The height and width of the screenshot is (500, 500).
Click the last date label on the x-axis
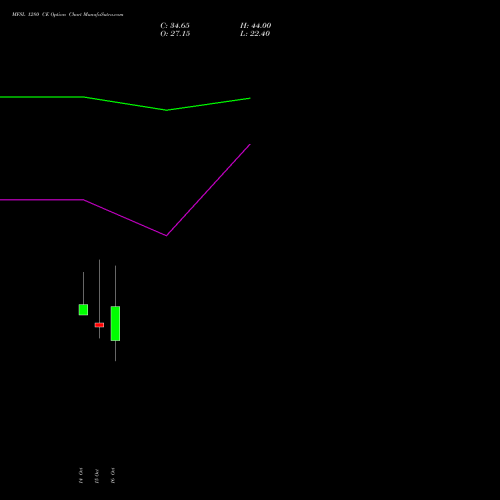tap(113, 476)
